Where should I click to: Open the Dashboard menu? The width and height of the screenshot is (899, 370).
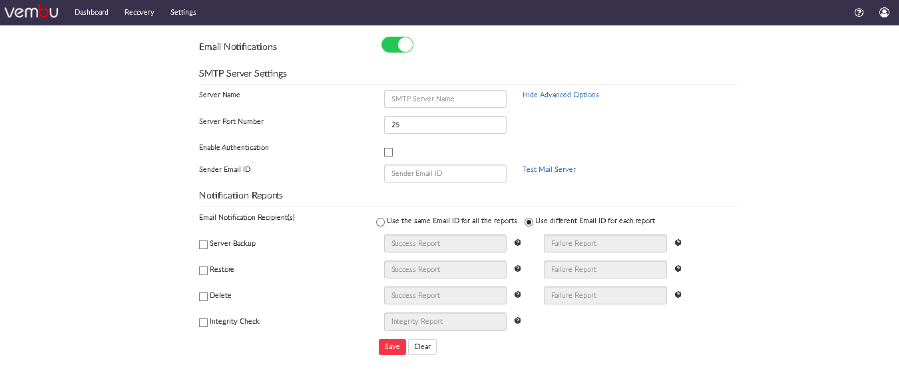[x=91, y=12]
